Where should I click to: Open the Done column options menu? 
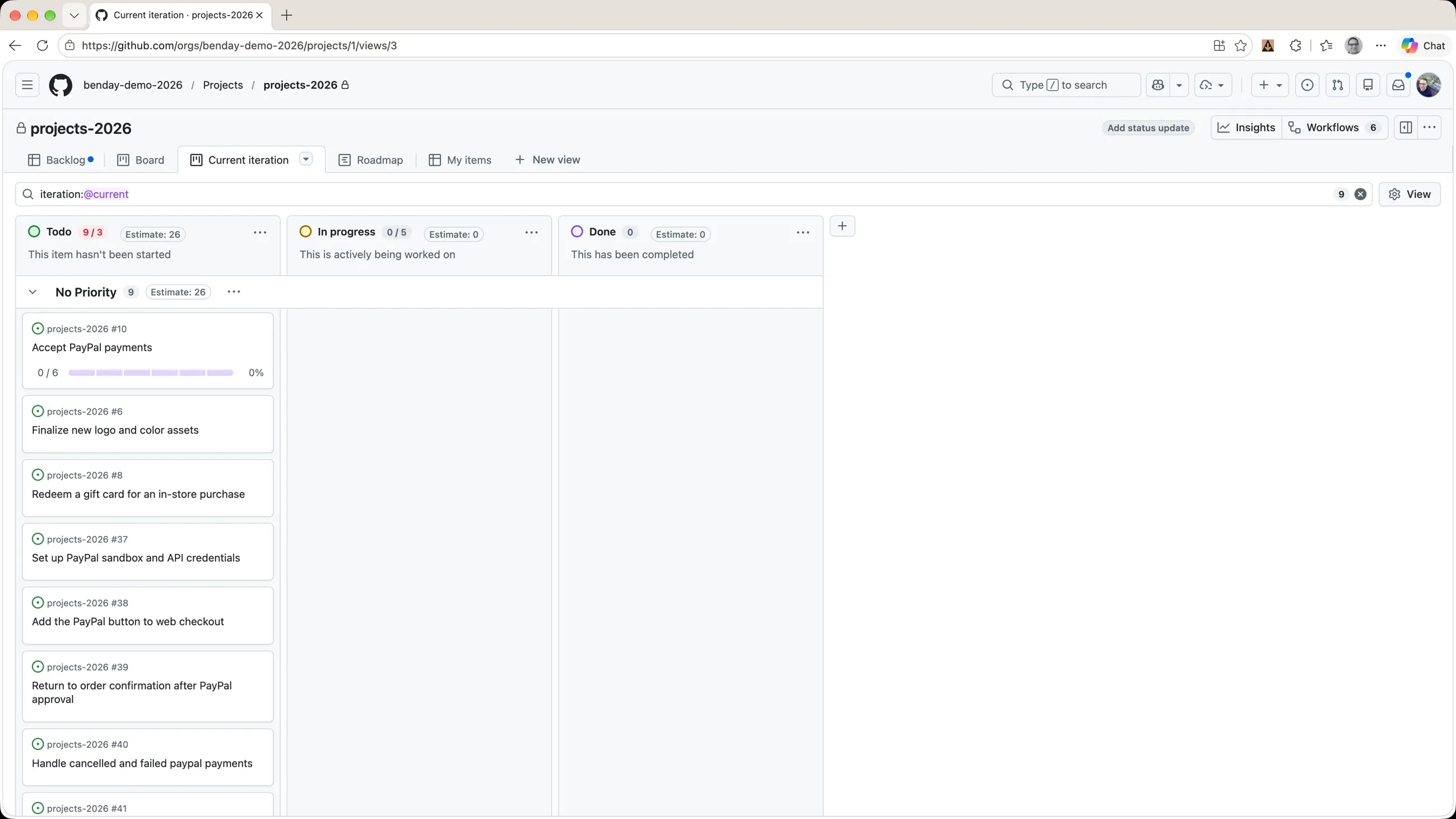pyautogui.click(x=803, y=233)
